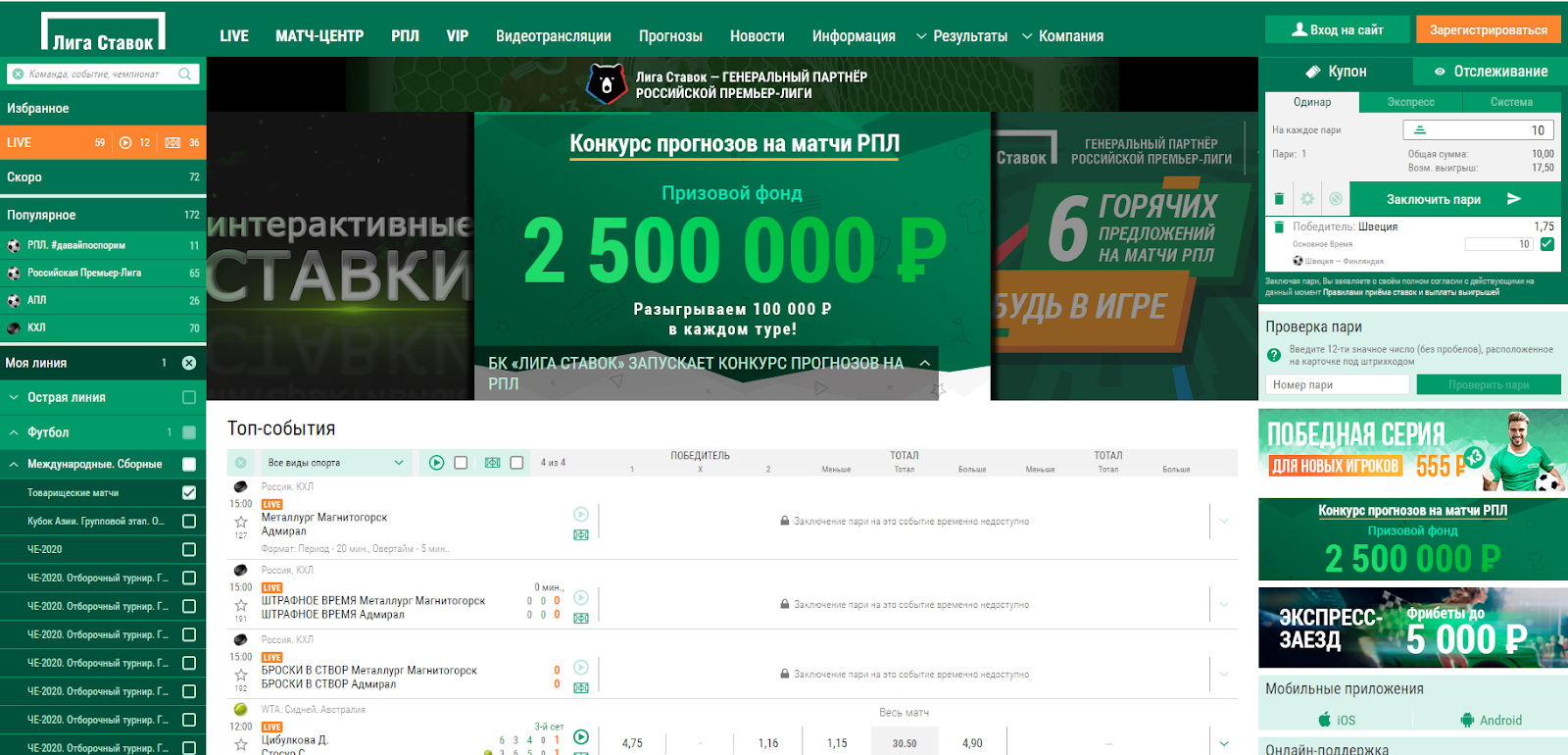Viewport: 1568px width, 755px height.
Task: Click the Российская Премьер-Лига row
Action: 103,273
